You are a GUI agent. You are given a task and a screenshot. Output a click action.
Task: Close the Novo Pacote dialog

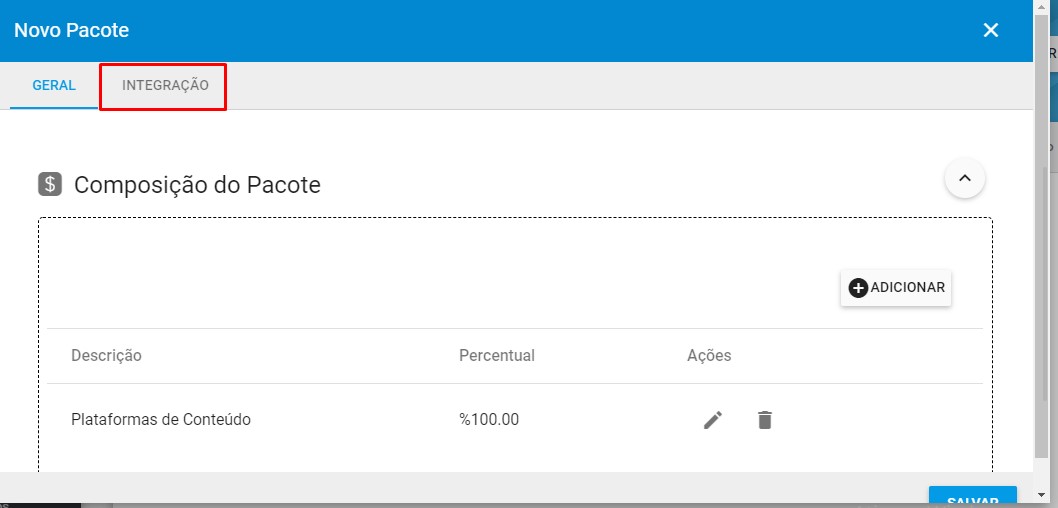tap(991, 30)
